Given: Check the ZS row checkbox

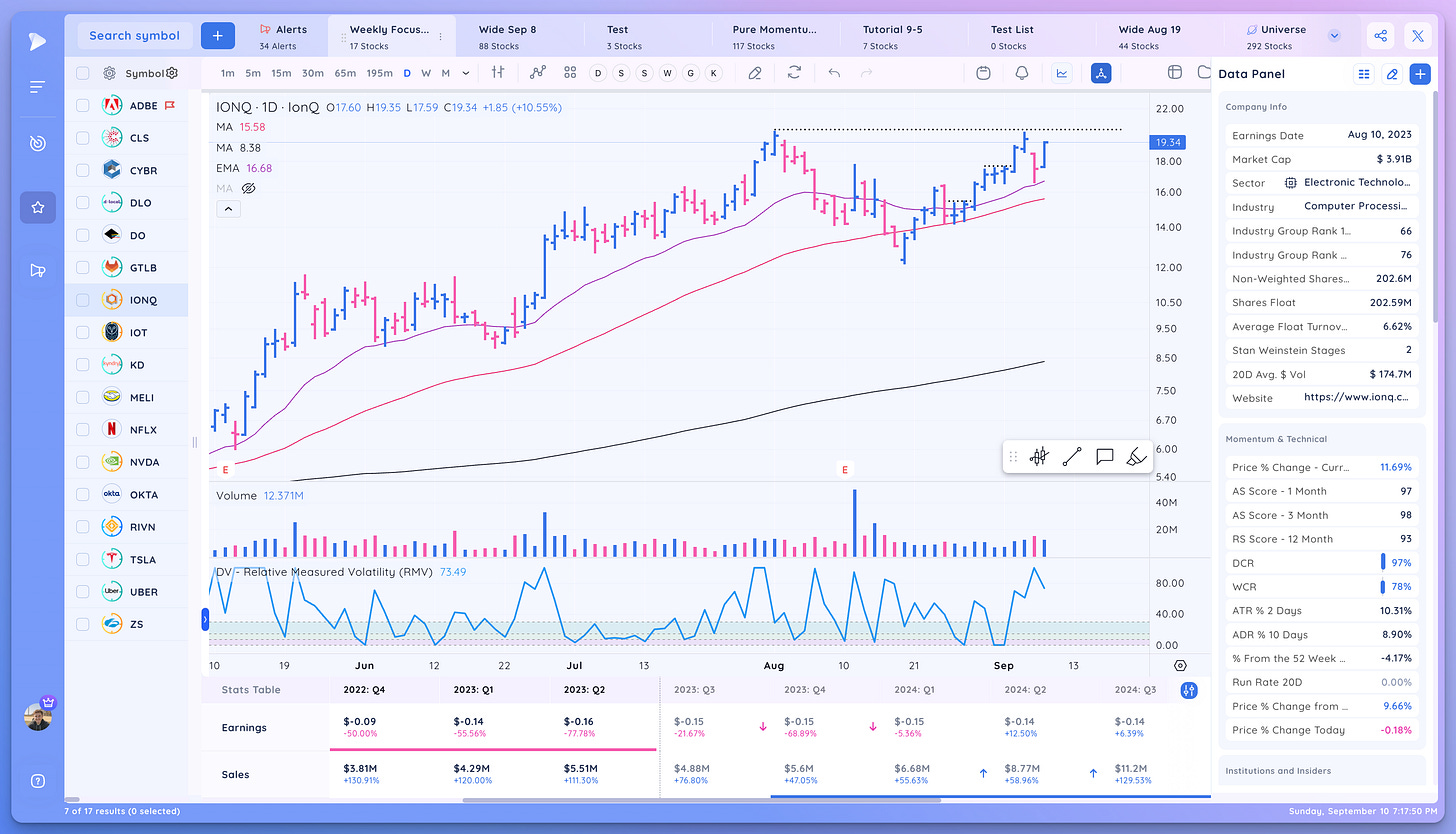Looking at the screenshot, I should point(82,624).
